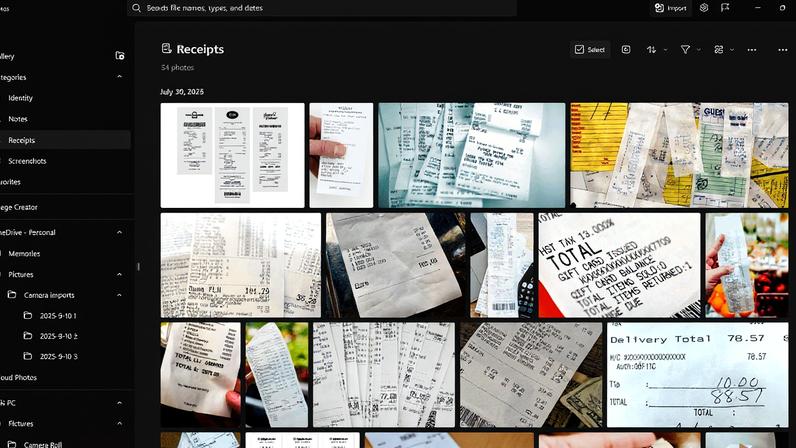Click the 2025-9-10 1 folder icon
796x448 pixels.
28,315
